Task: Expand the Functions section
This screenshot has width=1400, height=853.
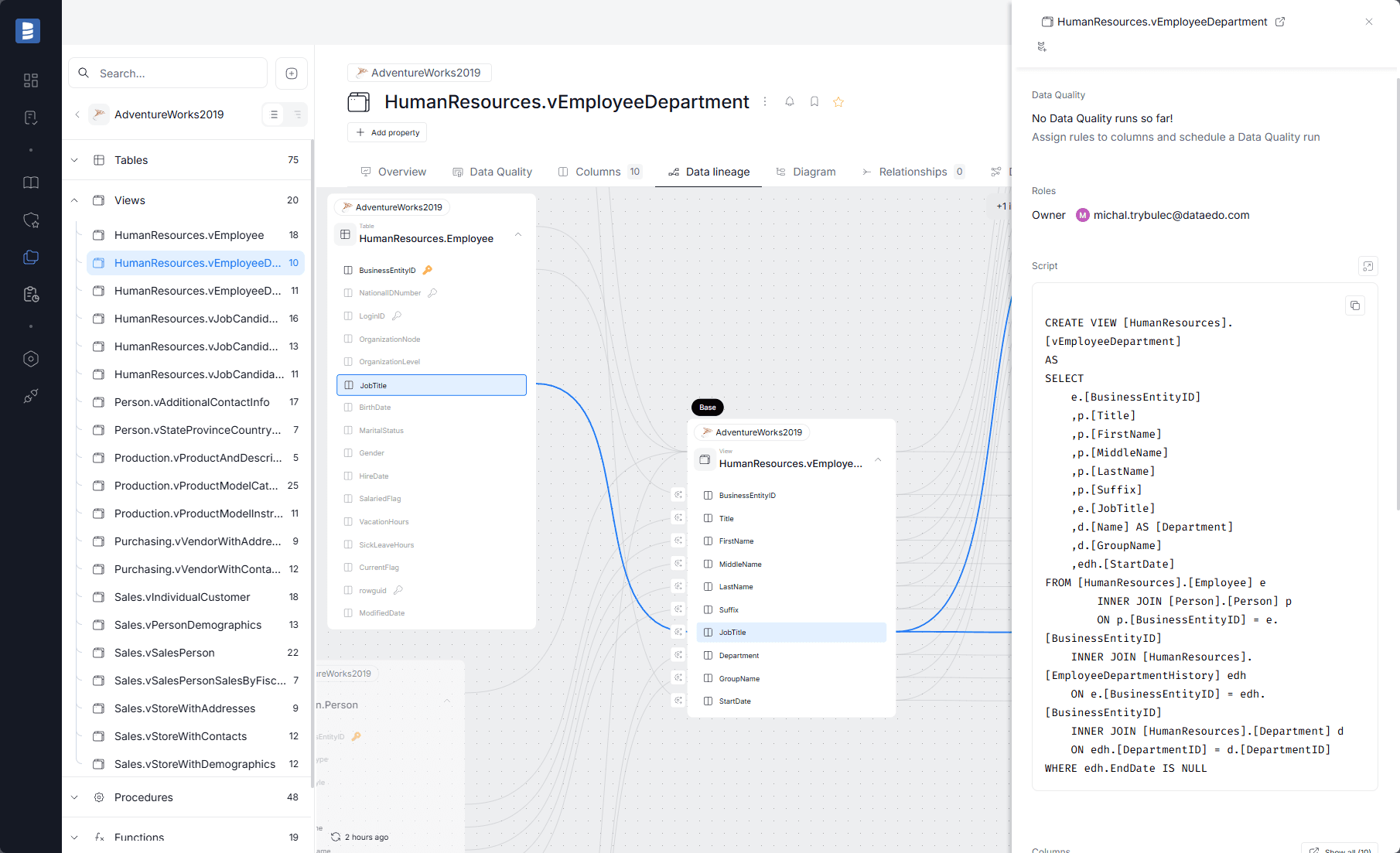Action: (74, 837)
